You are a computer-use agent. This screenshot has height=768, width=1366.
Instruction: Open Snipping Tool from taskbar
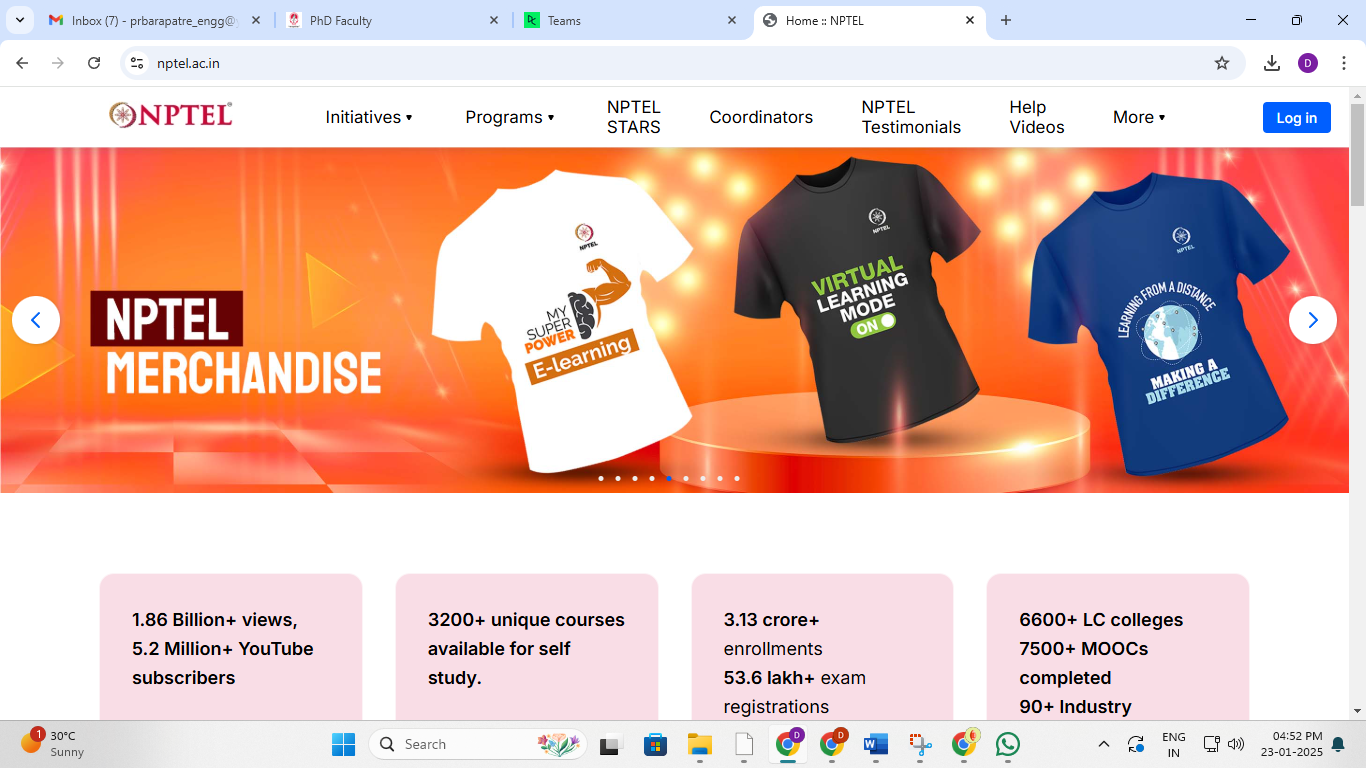920,744
